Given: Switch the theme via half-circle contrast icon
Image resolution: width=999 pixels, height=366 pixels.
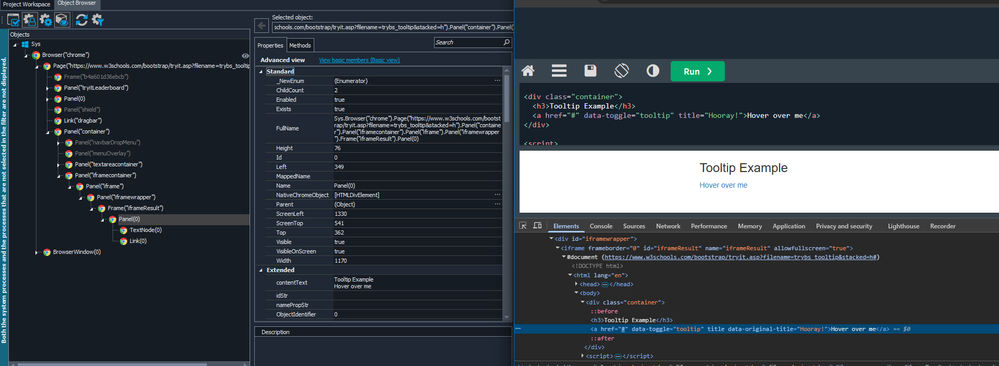Looking at the screenshot, I should pyautogui.click(x=652, y=71).
